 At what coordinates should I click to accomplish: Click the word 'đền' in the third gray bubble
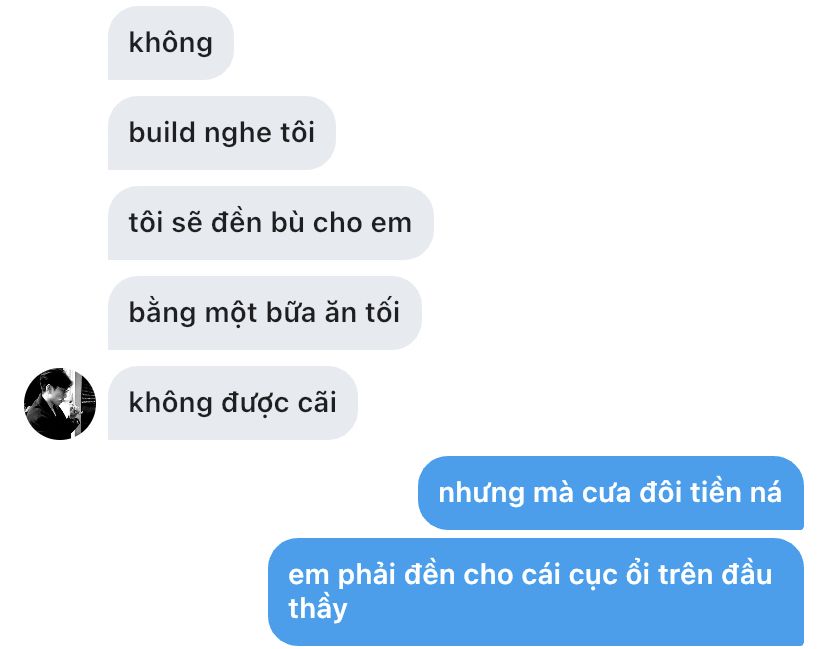click(x=236, y=222)
